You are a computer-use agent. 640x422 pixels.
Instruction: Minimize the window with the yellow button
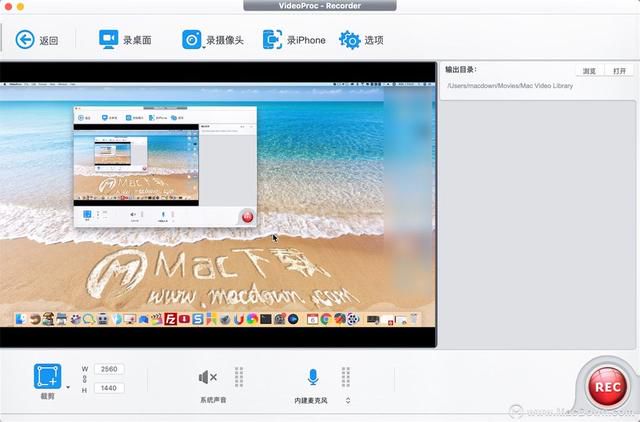pyautogui.click(x=20, y=6)
